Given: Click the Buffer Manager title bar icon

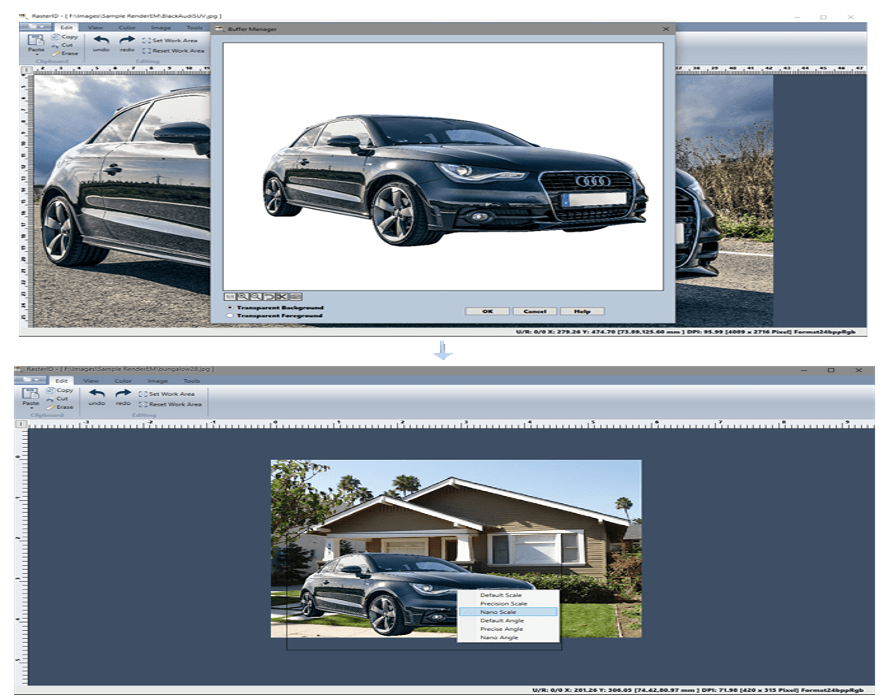Looking at the screenshot, I should pos(219,29).
